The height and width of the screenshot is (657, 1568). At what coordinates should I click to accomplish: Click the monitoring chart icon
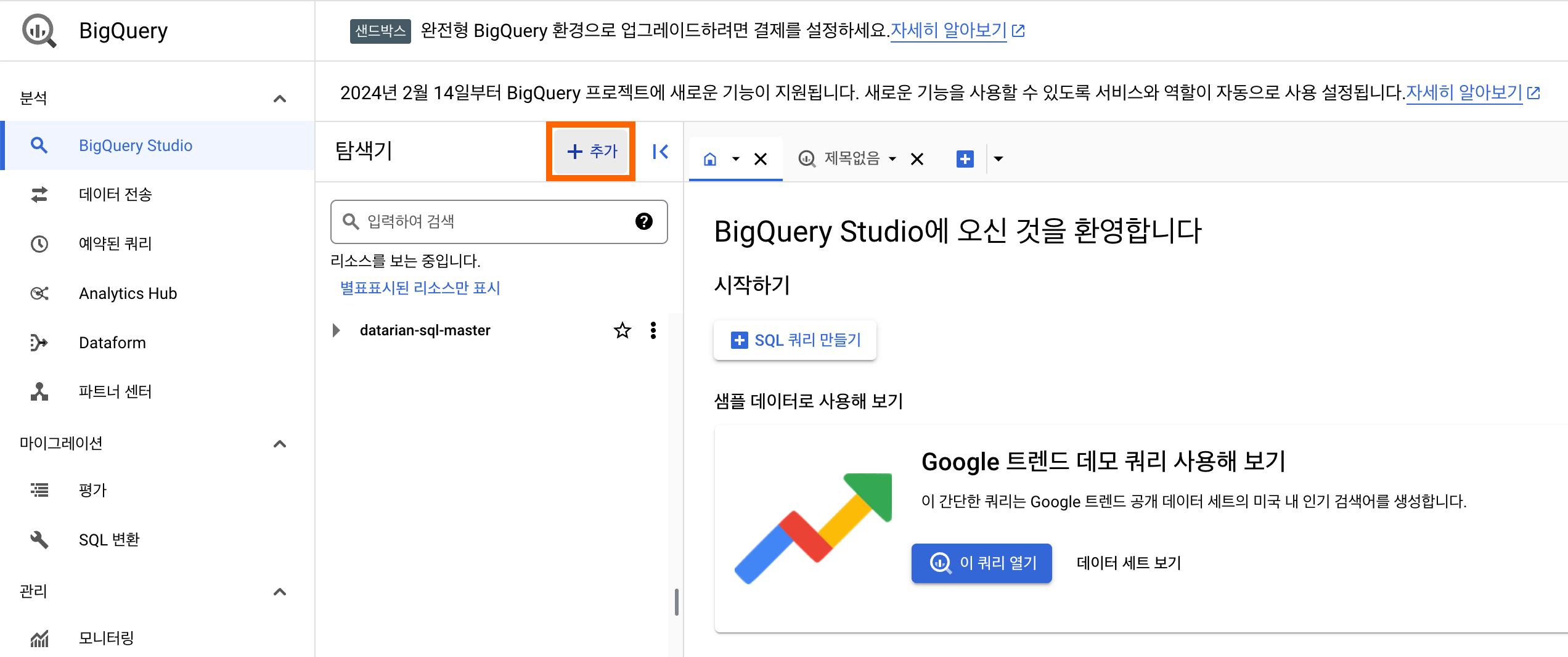(x=39, y=639)
